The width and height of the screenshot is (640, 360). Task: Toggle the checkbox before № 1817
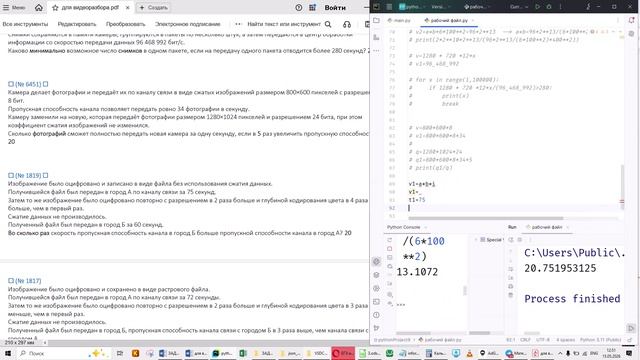[x=11, y=281]
